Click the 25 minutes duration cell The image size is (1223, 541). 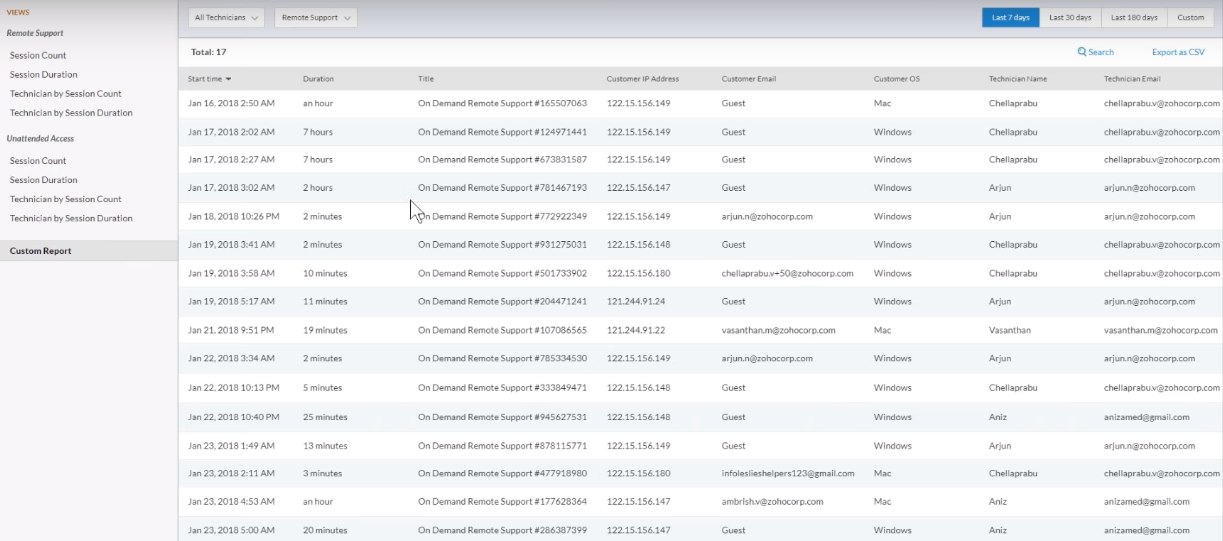click(325, 417)
